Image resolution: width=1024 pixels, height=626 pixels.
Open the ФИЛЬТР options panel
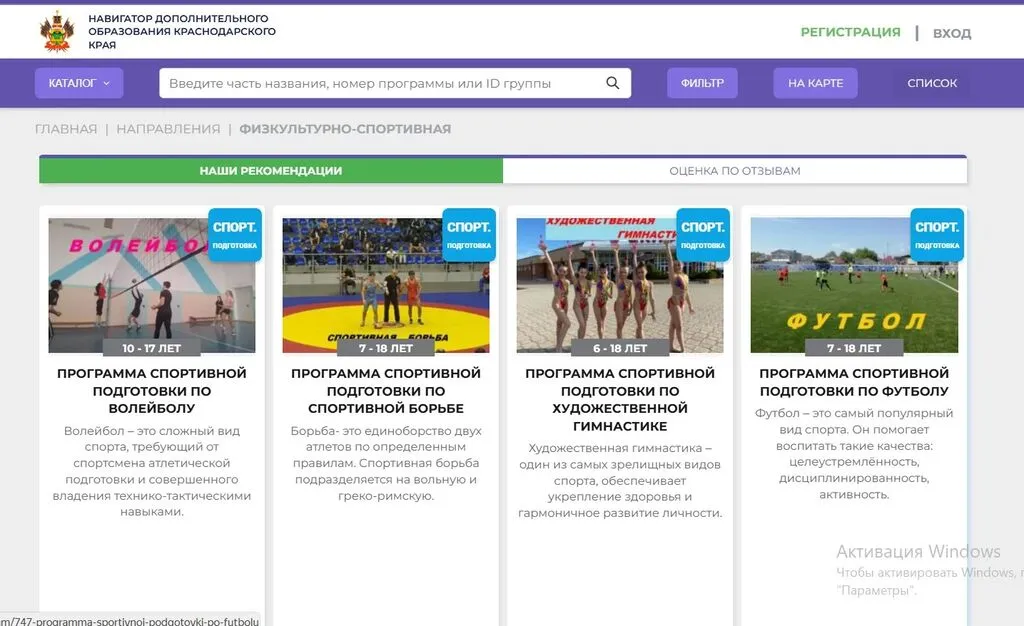click(x=702, y=83)
